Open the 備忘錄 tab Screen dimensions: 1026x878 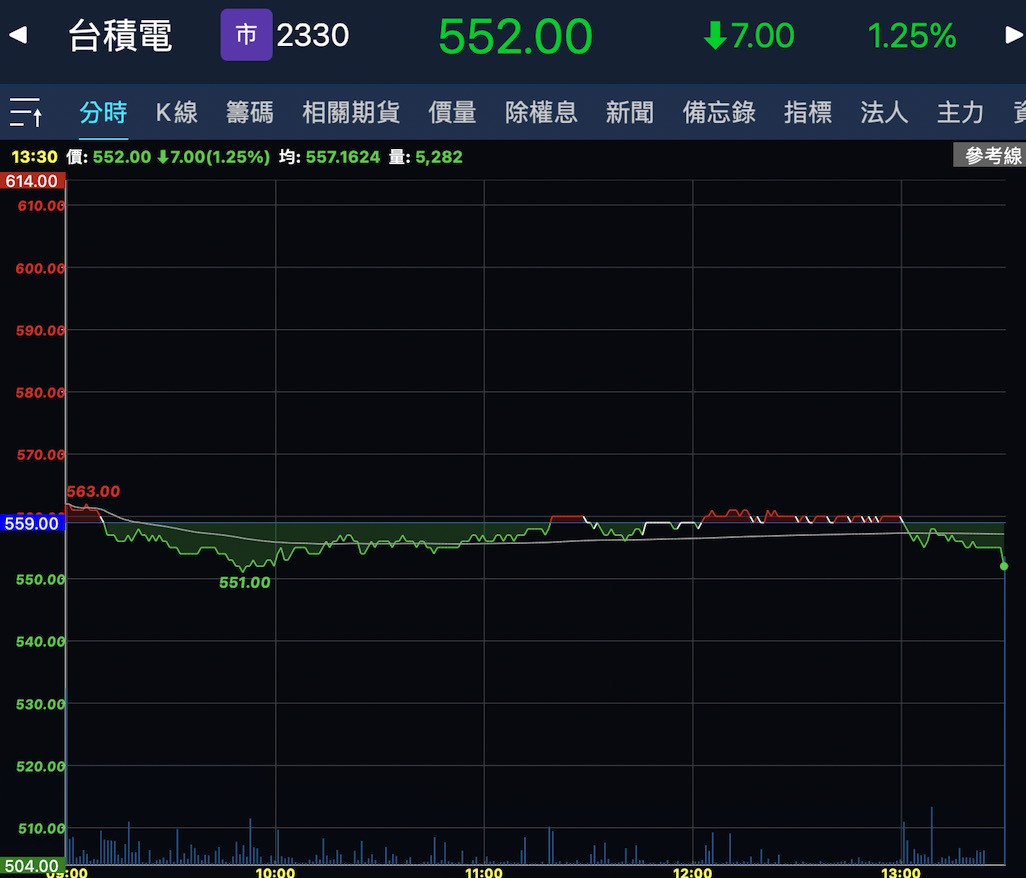(x=719, y=112)
